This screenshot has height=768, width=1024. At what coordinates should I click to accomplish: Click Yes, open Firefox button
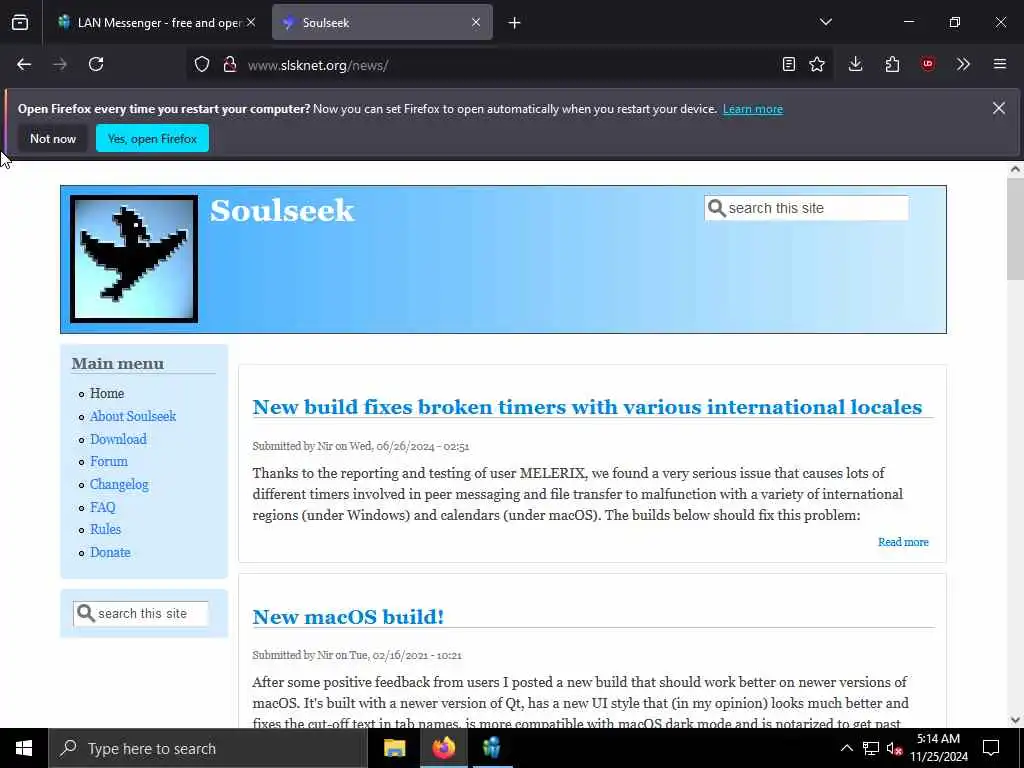152,138
